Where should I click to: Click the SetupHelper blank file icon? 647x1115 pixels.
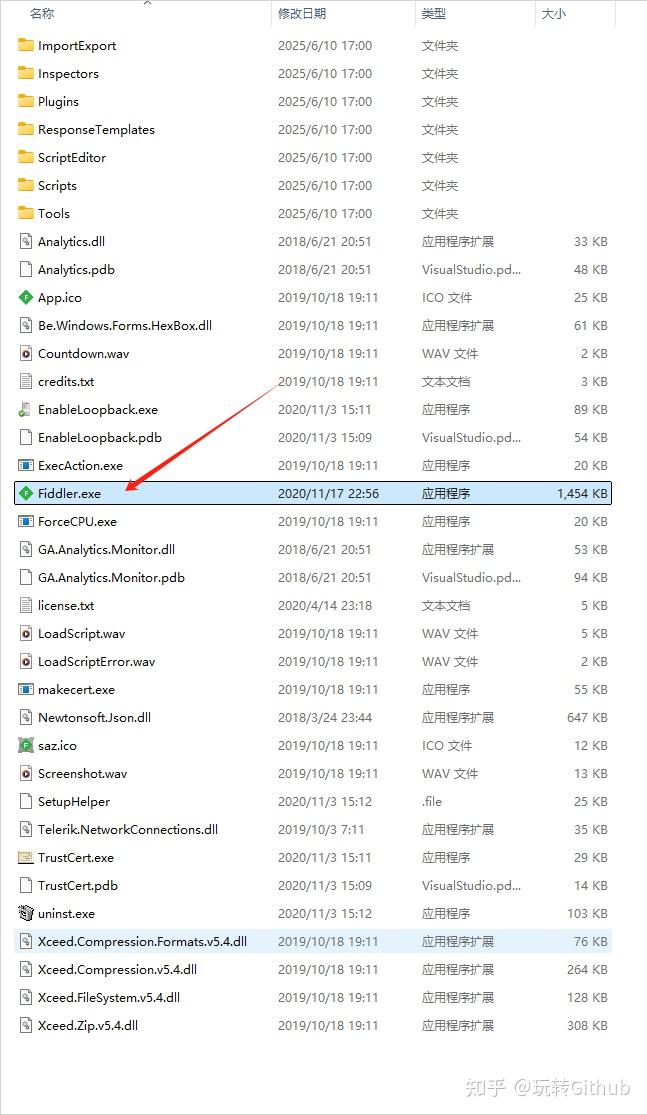pyautogui.click(x=26, y=801)
